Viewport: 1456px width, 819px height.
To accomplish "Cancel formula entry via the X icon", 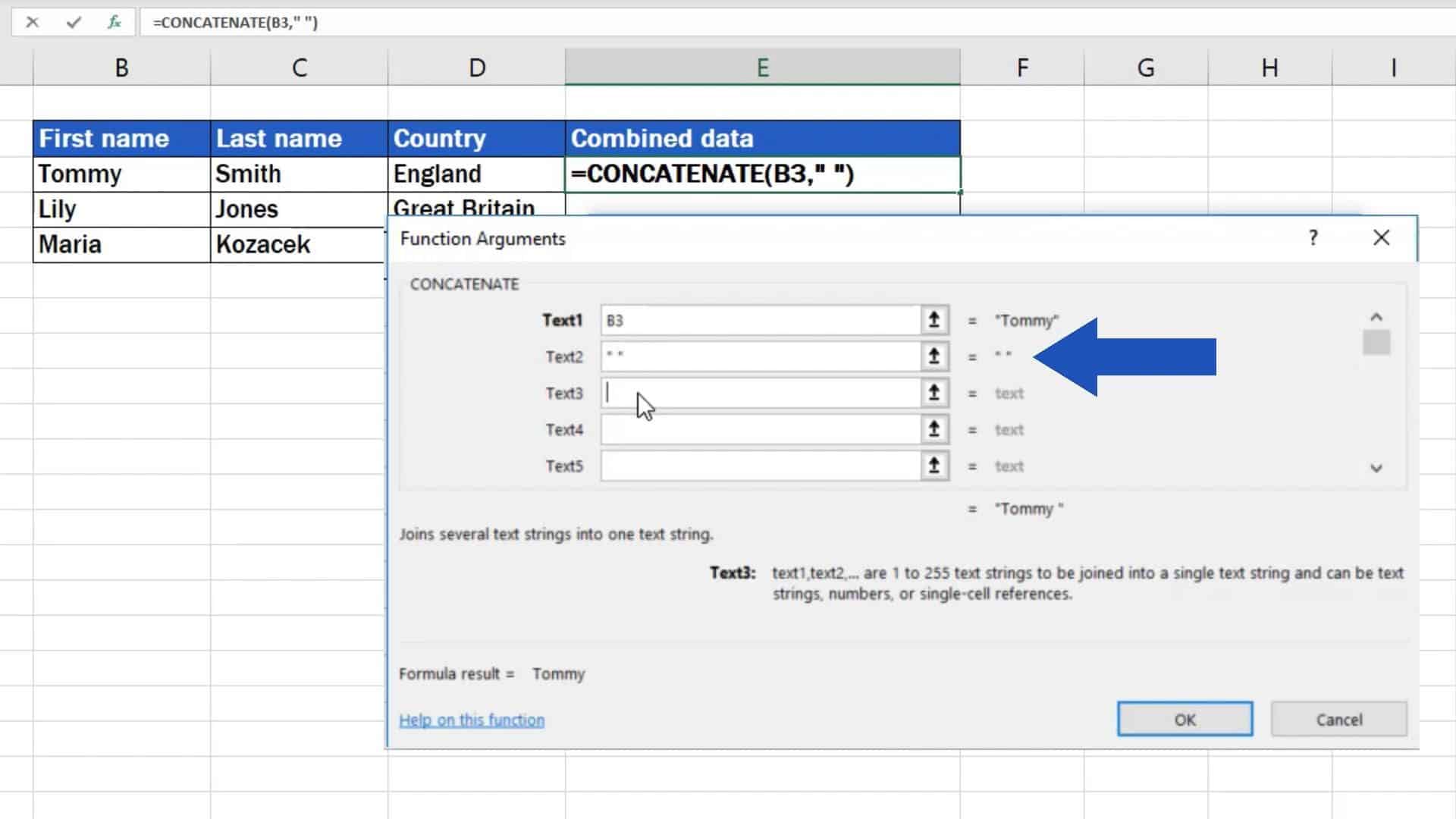I will 32,22.
